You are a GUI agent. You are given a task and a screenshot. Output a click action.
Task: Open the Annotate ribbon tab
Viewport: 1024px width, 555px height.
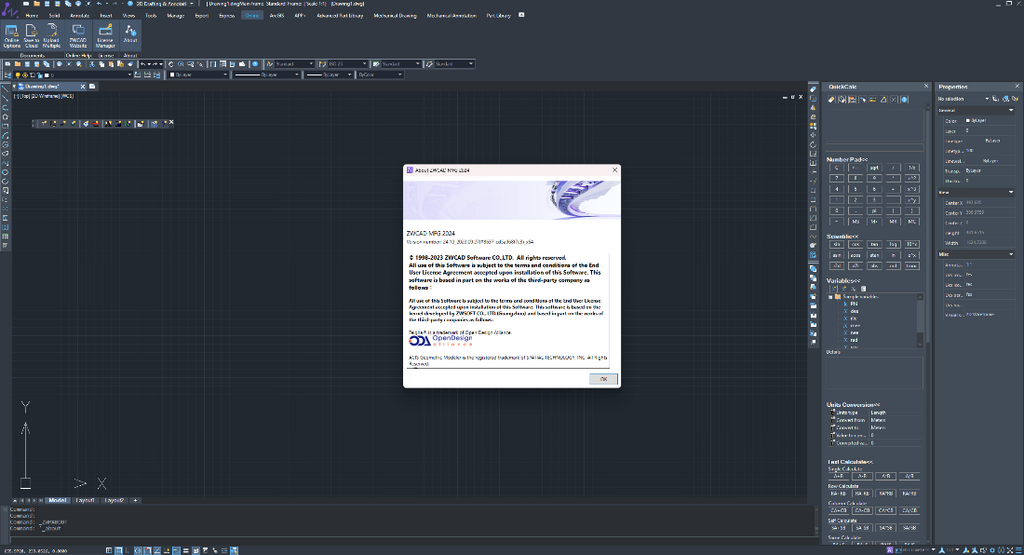pyautogui.click(x=80, y=15)
